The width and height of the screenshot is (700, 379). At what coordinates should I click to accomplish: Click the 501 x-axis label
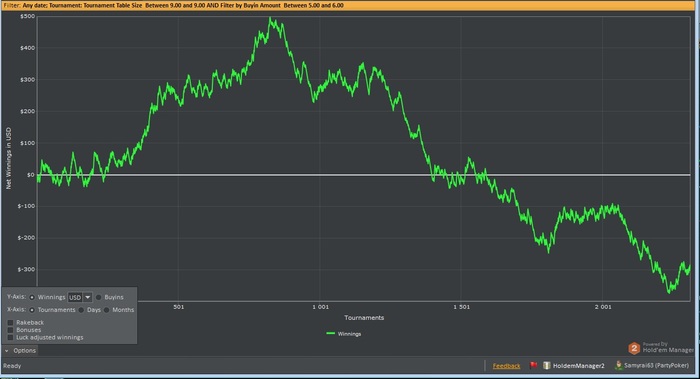(x=179, y=307)
